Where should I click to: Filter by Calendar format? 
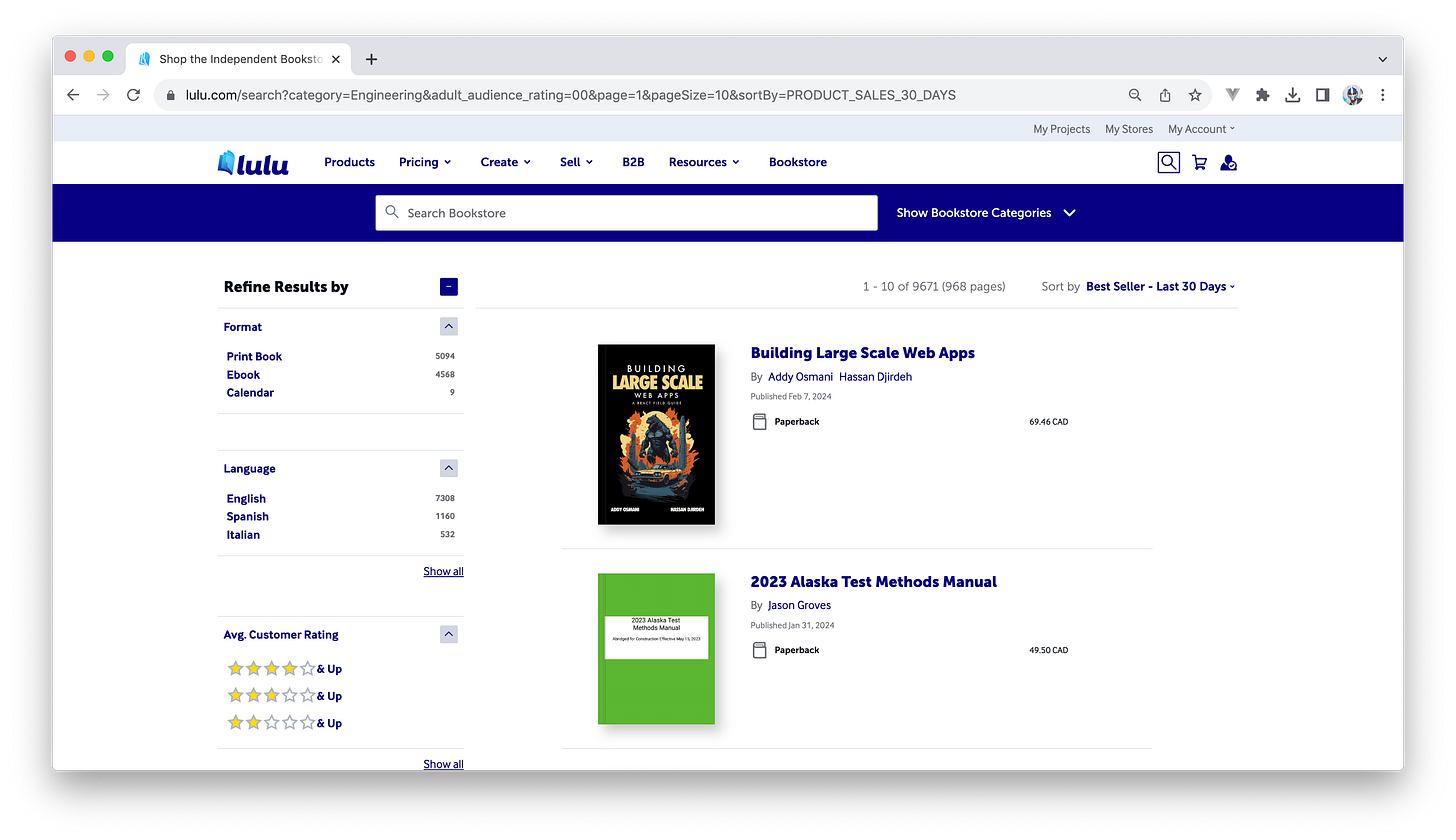250,393
